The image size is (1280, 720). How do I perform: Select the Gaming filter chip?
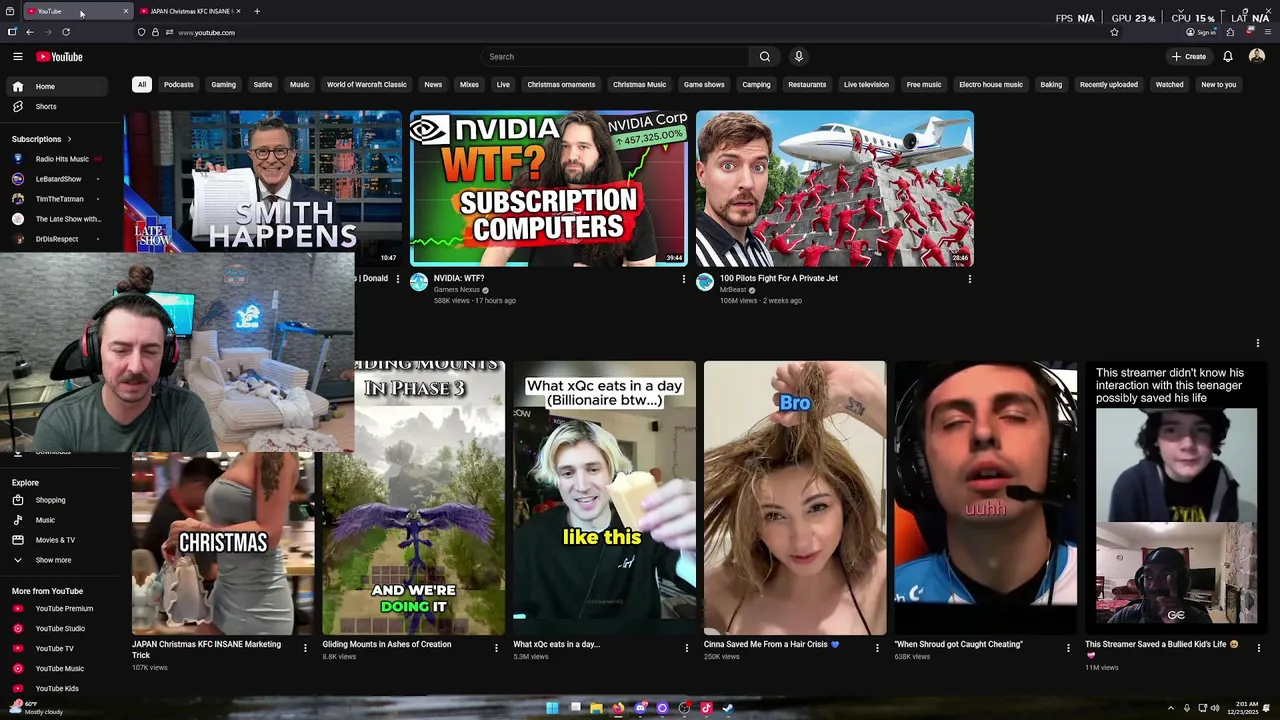tap(224, 85)
